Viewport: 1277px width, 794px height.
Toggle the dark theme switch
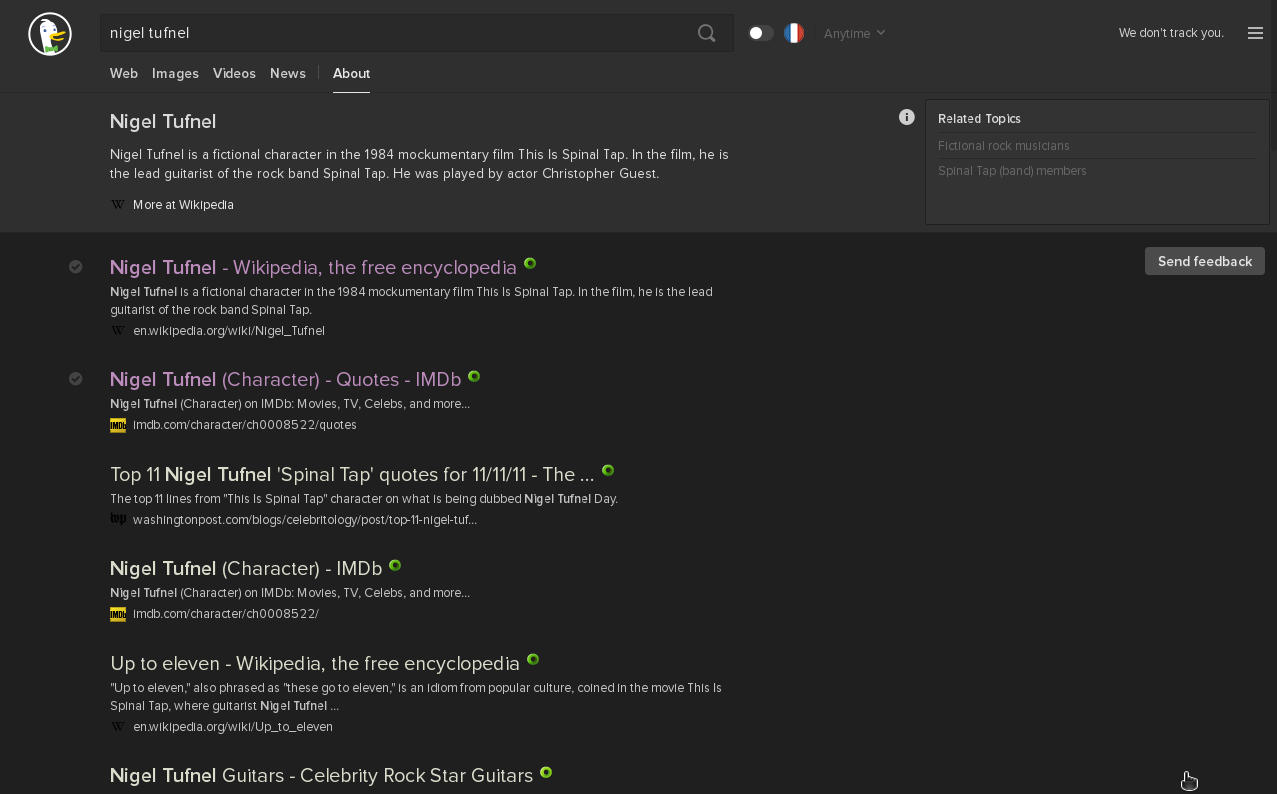[760, 33]
